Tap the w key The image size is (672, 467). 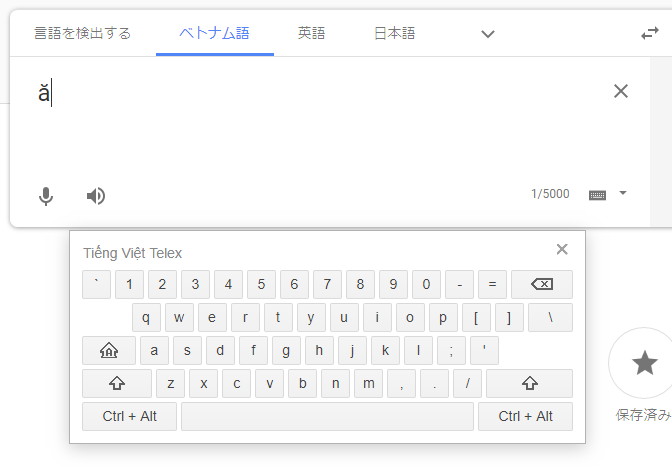click(x=179, y=317)
